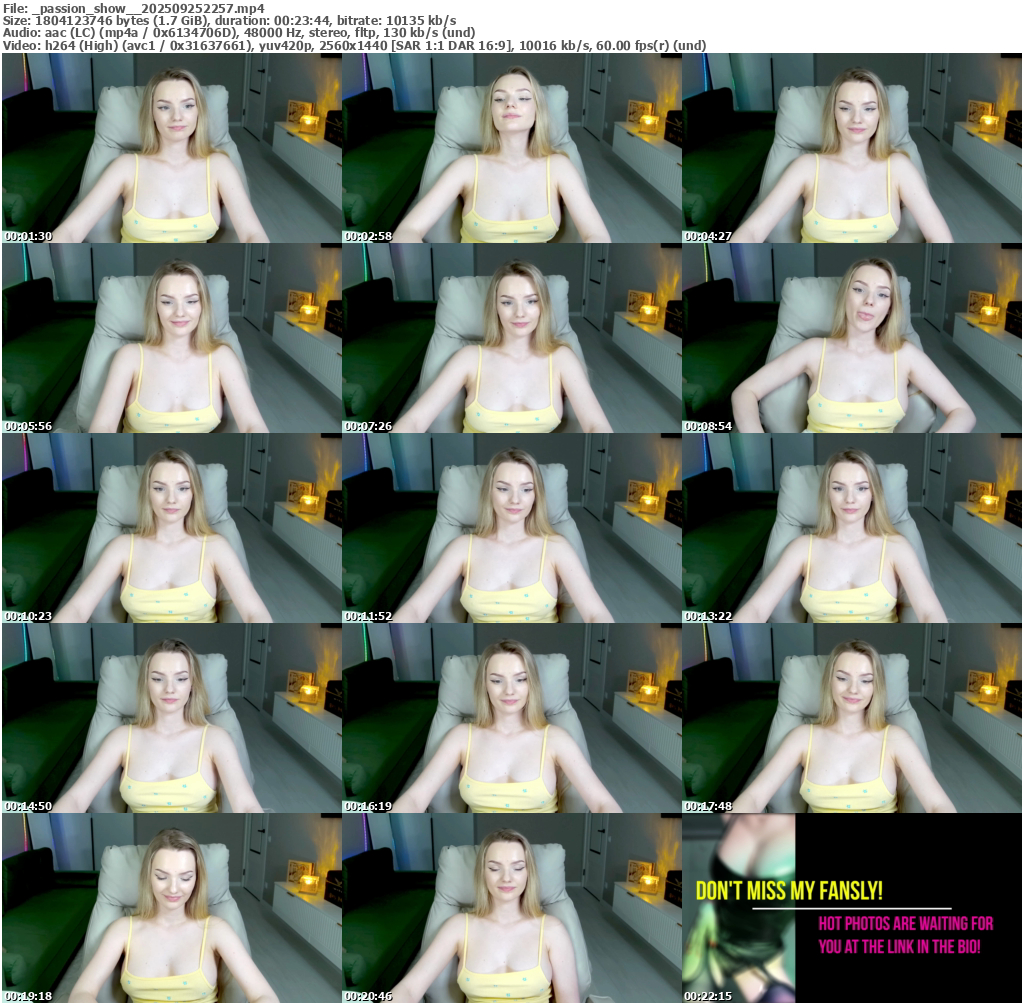Select the 00:07:26 thumbnail
Screen dimensions: 1024x1003
click(x=511, y=338)
